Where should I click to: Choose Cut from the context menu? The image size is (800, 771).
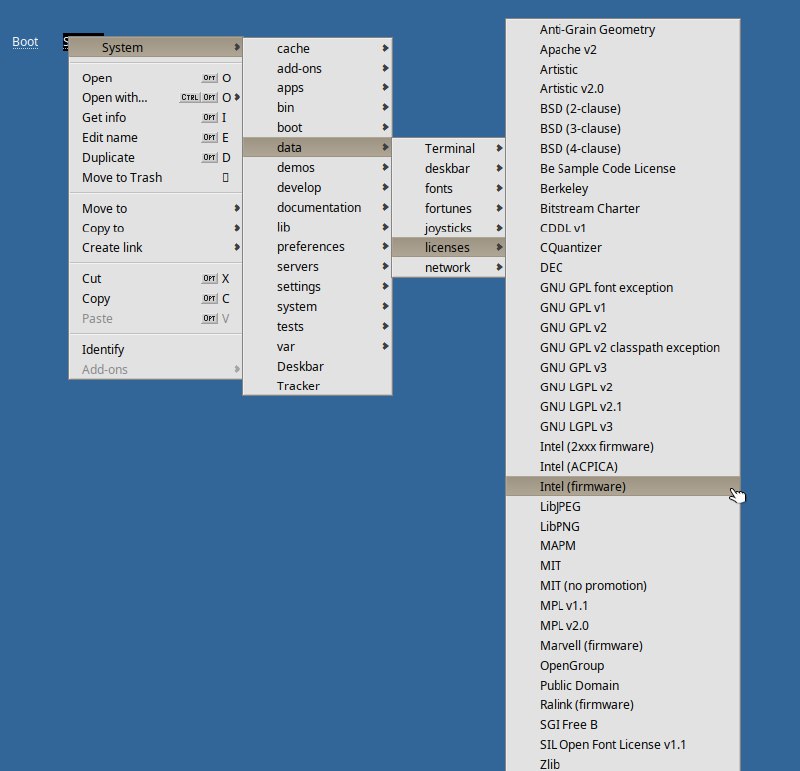point(92,279)
